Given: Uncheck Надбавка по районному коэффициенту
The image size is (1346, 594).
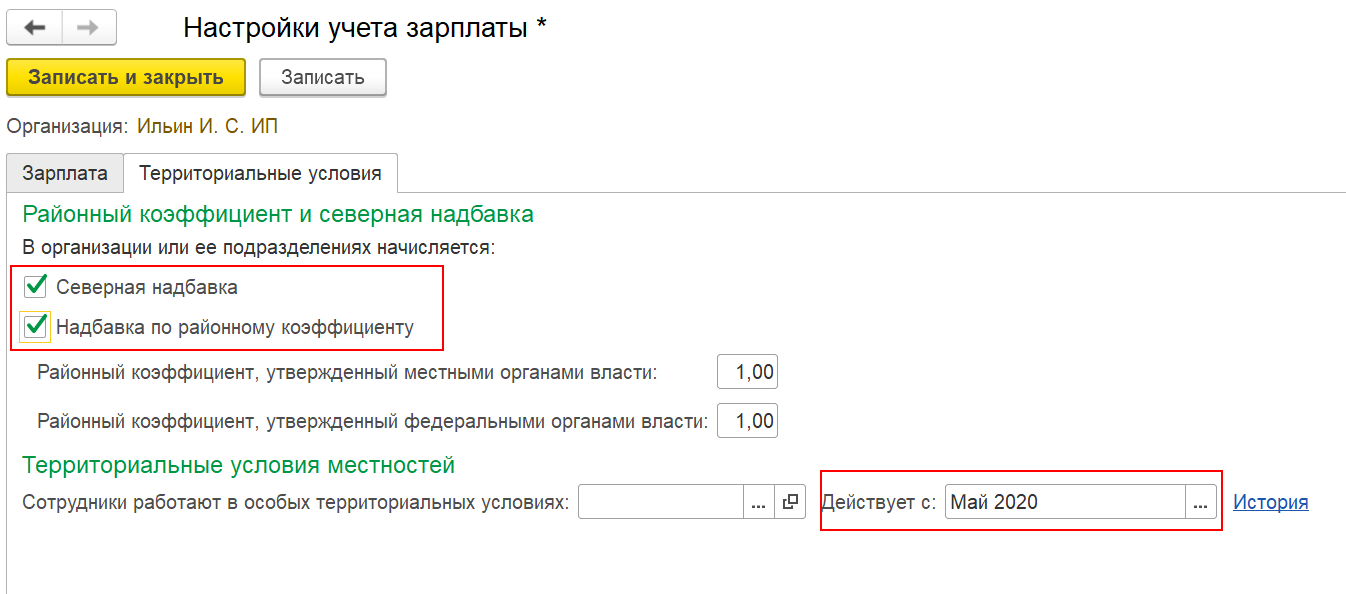Looking at the screenshot, I should coord(36,326).
